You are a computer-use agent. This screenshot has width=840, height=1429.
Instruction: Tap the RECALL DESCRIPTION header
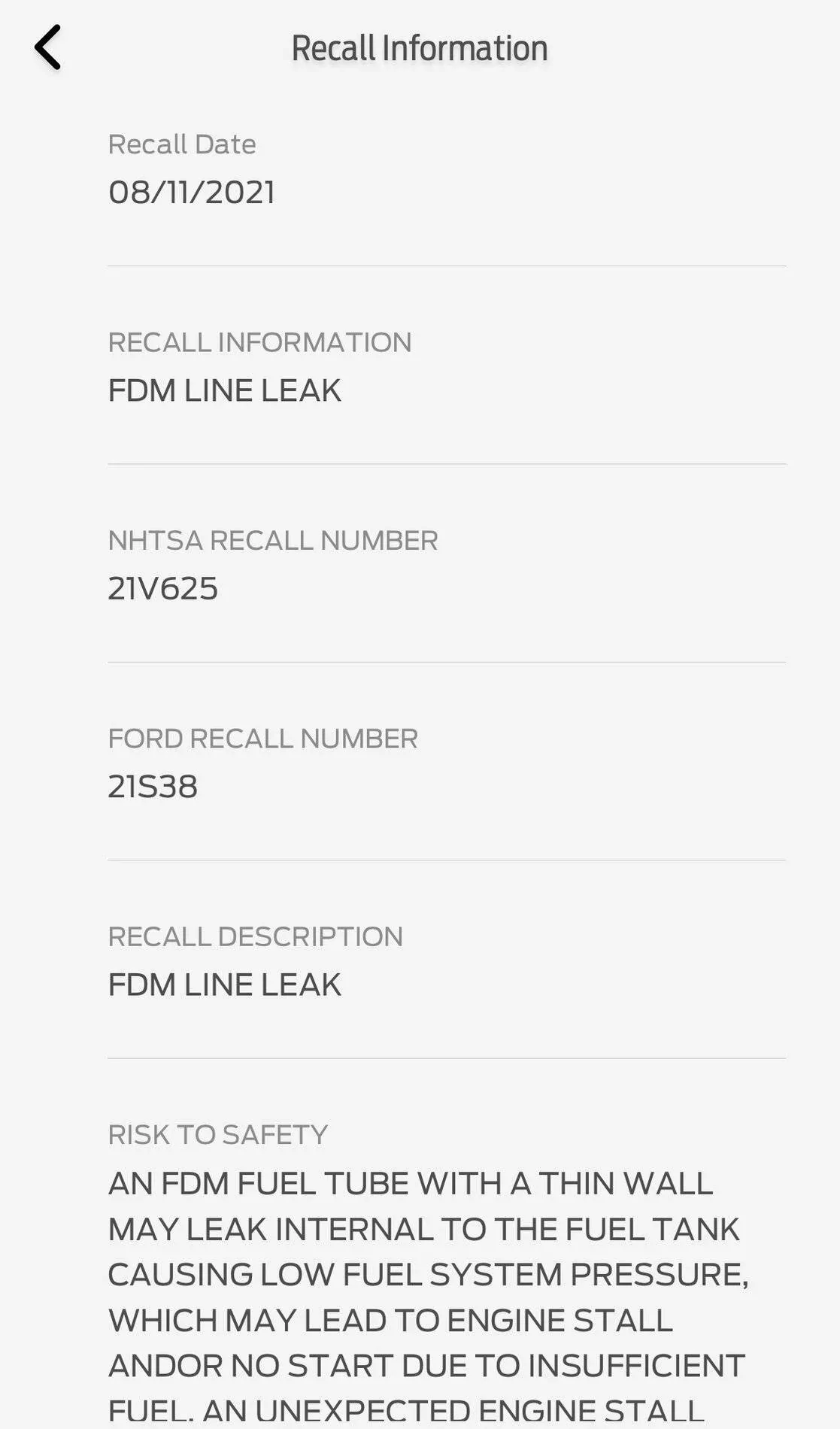click(256, 937)
